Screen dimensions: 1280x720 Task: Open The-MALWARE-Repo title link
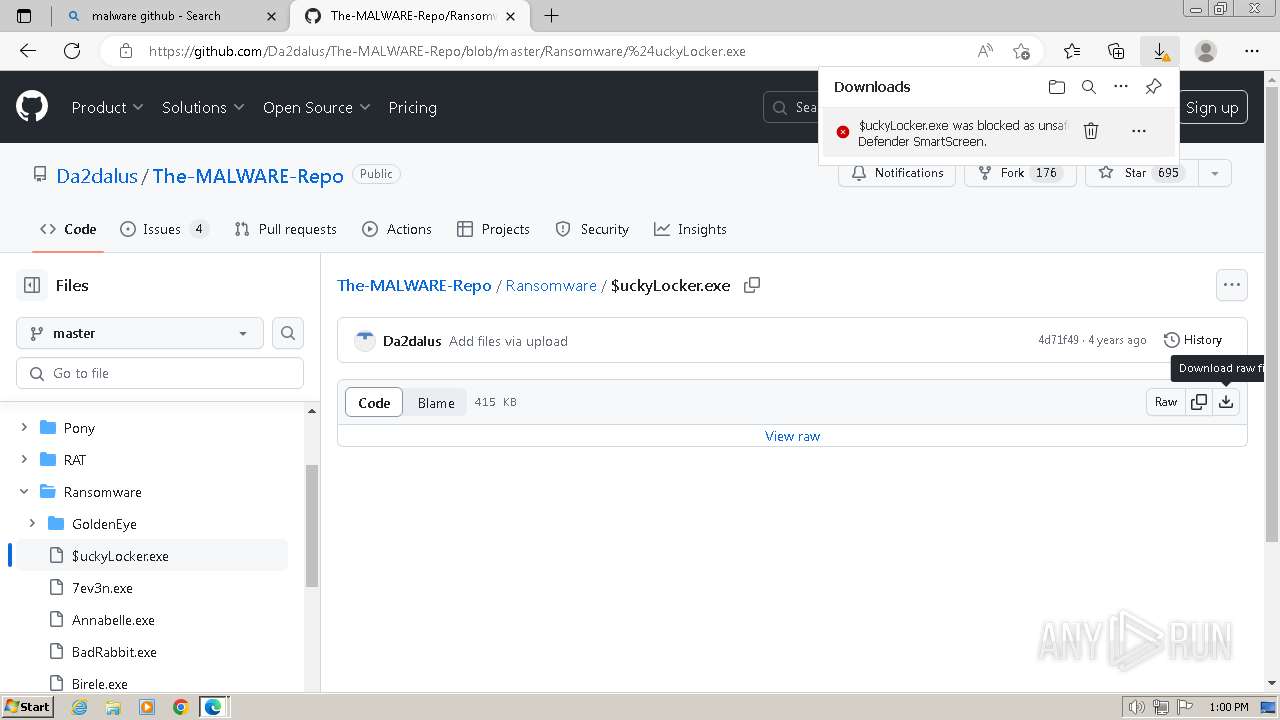(248, 176)
